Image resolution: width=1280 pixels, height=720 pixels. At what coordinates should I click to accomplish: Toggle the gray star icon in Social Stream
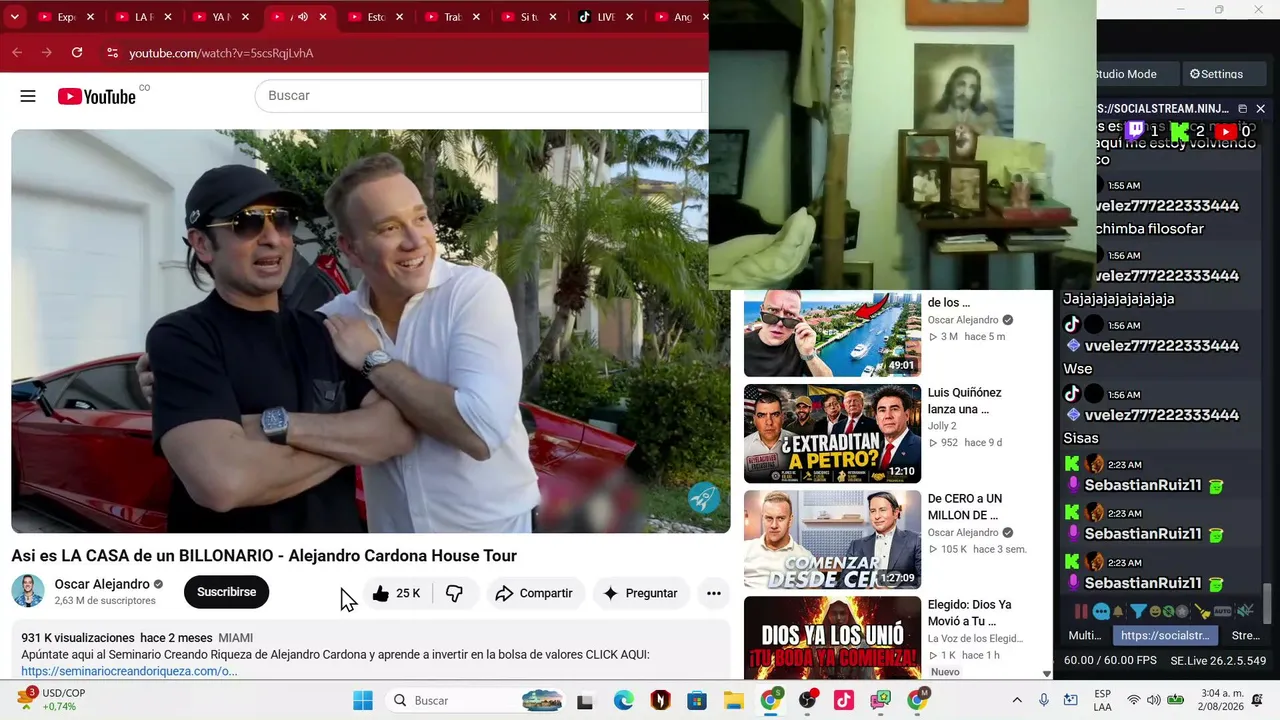pos(1182,611)
